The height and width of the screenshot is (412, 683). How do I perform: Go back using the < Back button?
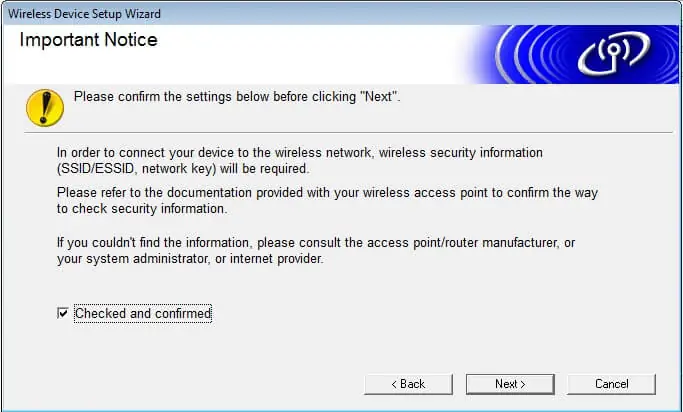pyautogui.click(x=408, y=384)
